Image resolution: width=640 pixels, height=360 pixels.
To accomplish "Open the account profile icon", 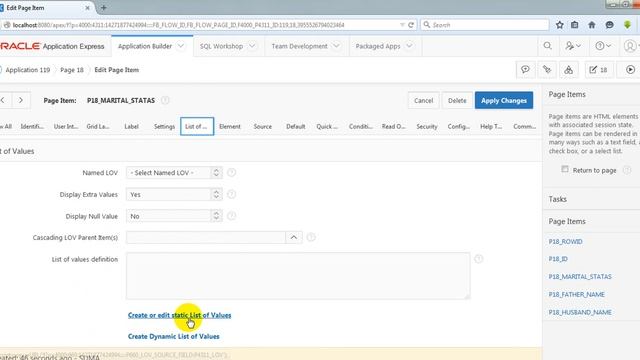I will click(631, 46).
